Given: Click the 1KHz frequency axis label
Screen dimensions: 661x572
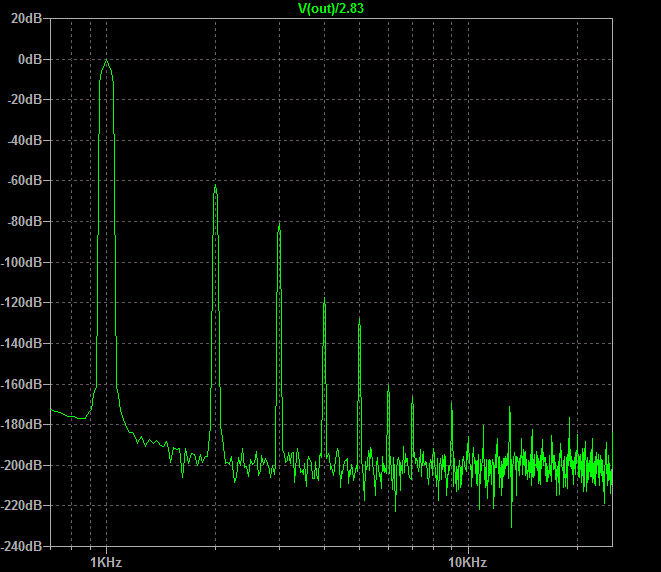Looking at the screenshot, I should coord(106,562).
